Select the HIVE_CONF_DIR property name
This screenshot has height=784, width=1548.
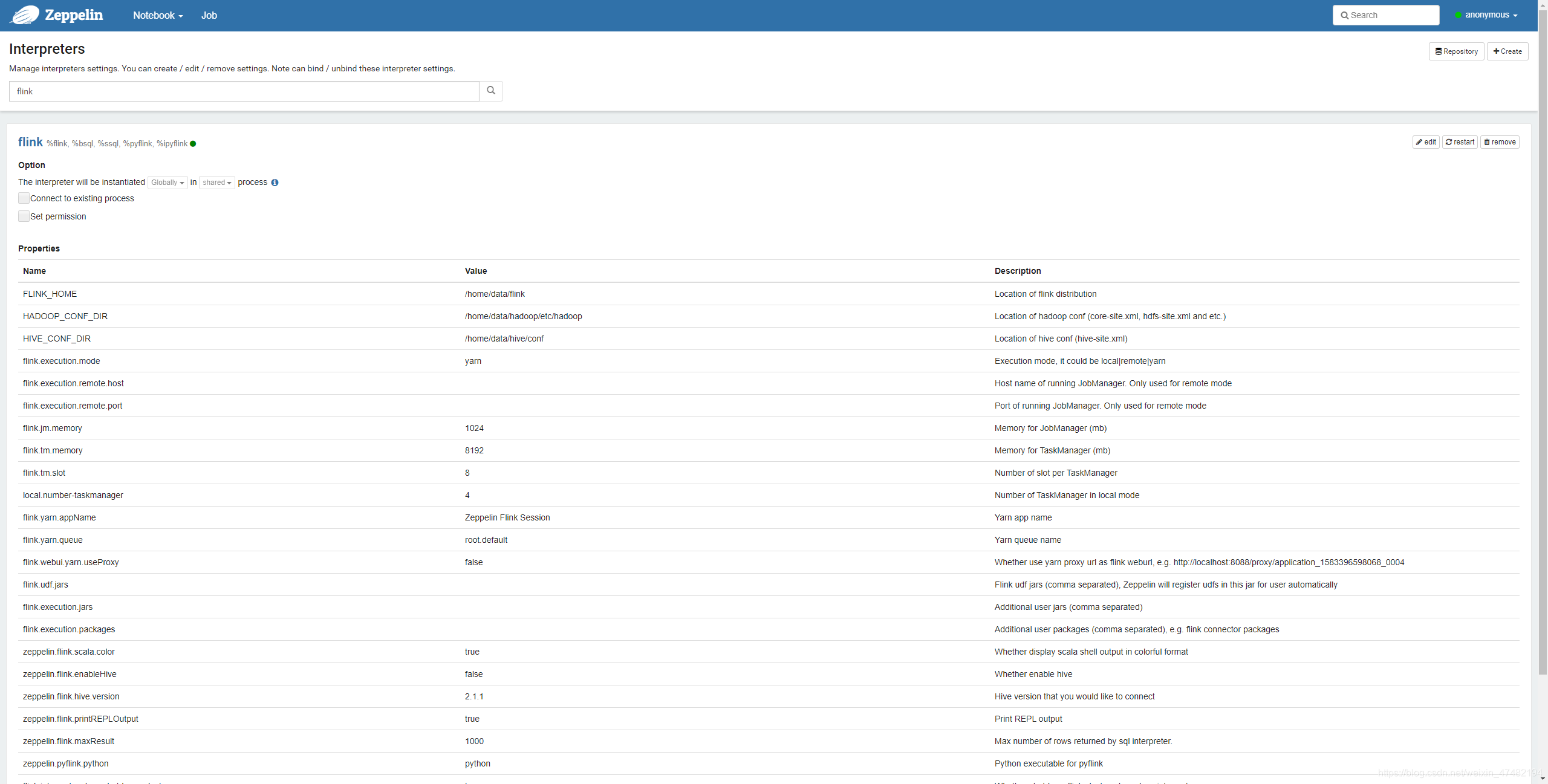pyautogui.click(x=57, y=339)
